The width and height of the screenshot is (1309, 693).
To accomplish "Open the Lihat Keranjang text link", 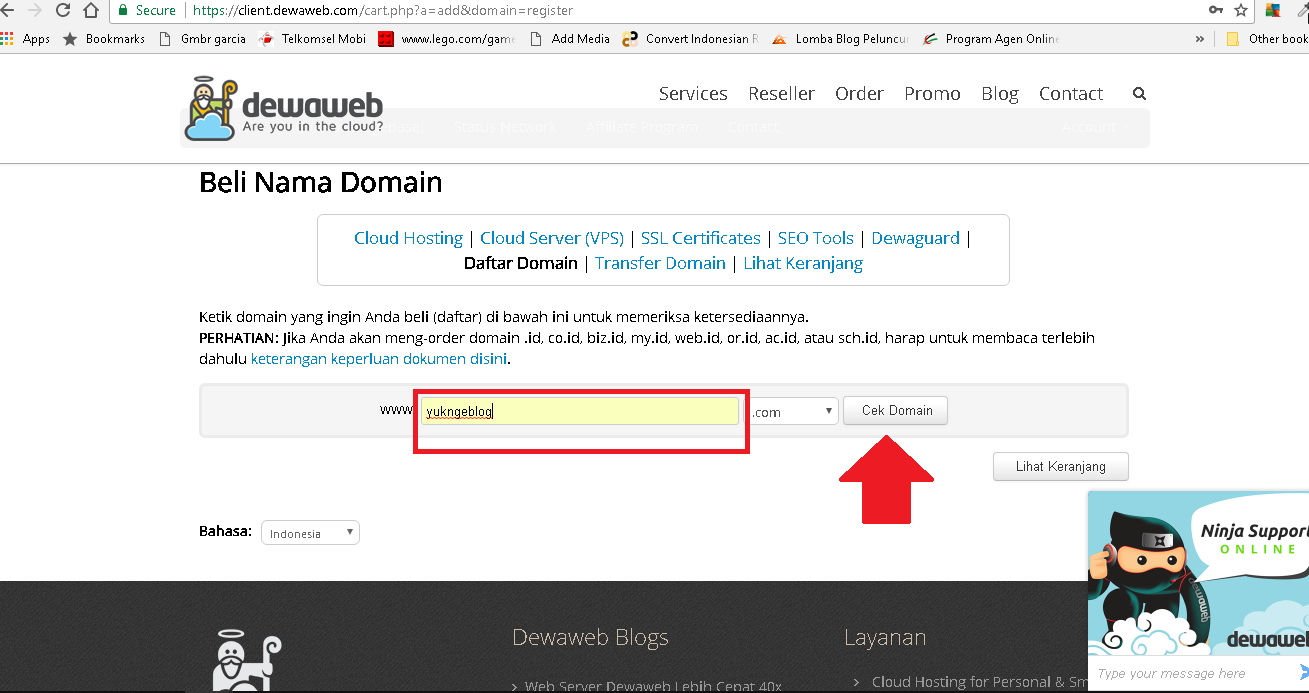I will coord(803,263).
